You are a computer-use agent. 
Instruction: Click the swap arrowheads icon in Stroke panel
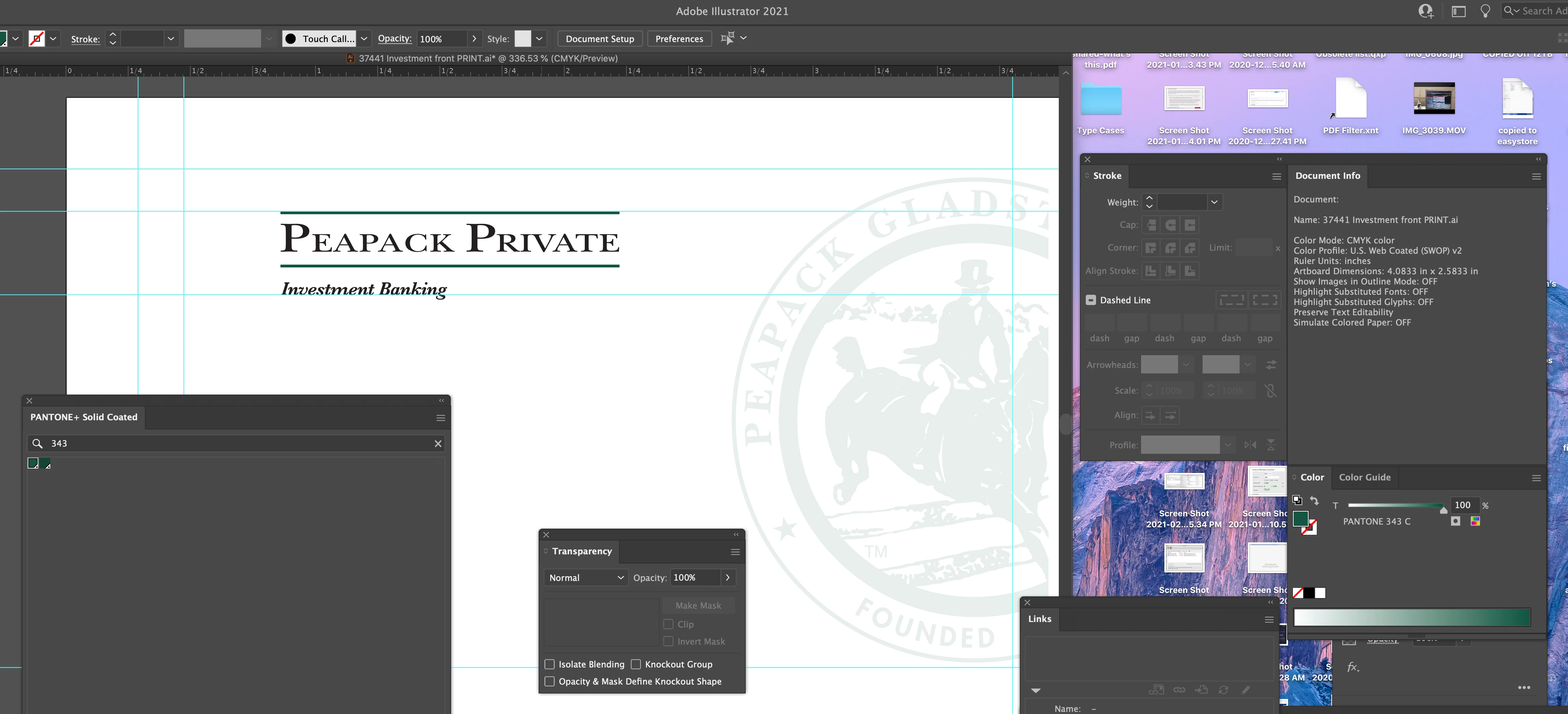tap(1271, 365)
